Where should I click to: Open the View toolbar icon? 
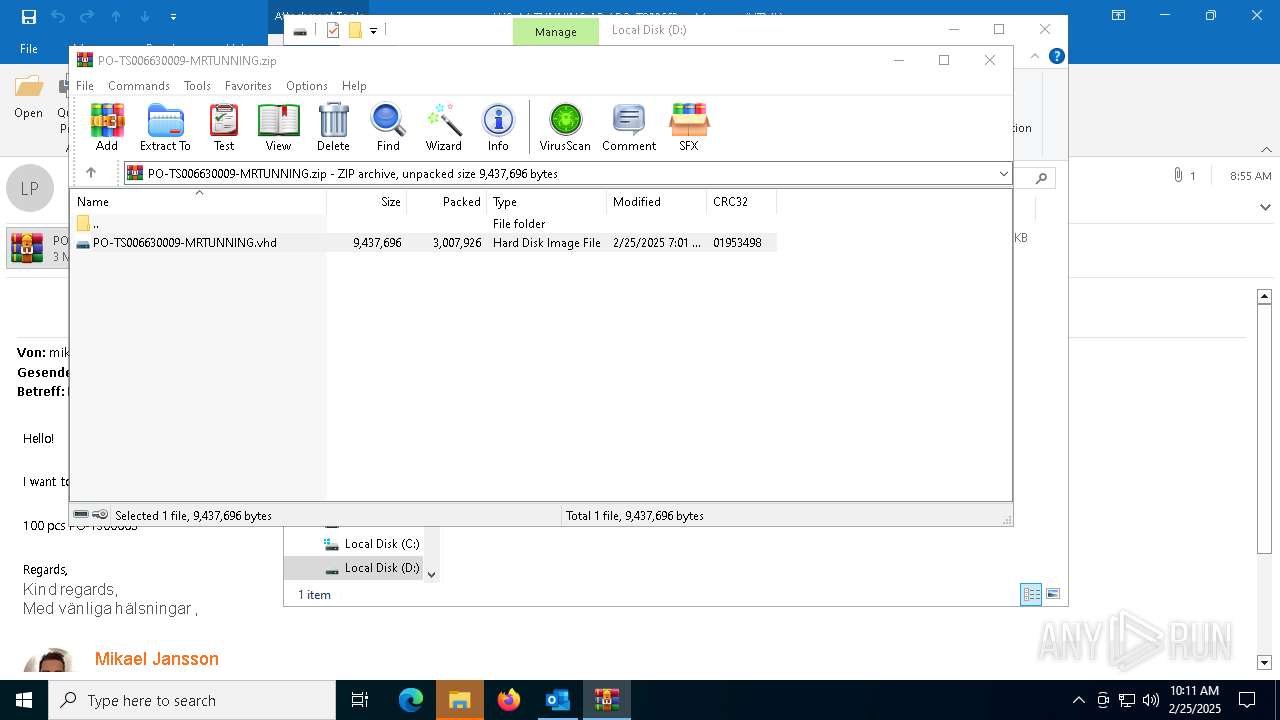[278, 127]
